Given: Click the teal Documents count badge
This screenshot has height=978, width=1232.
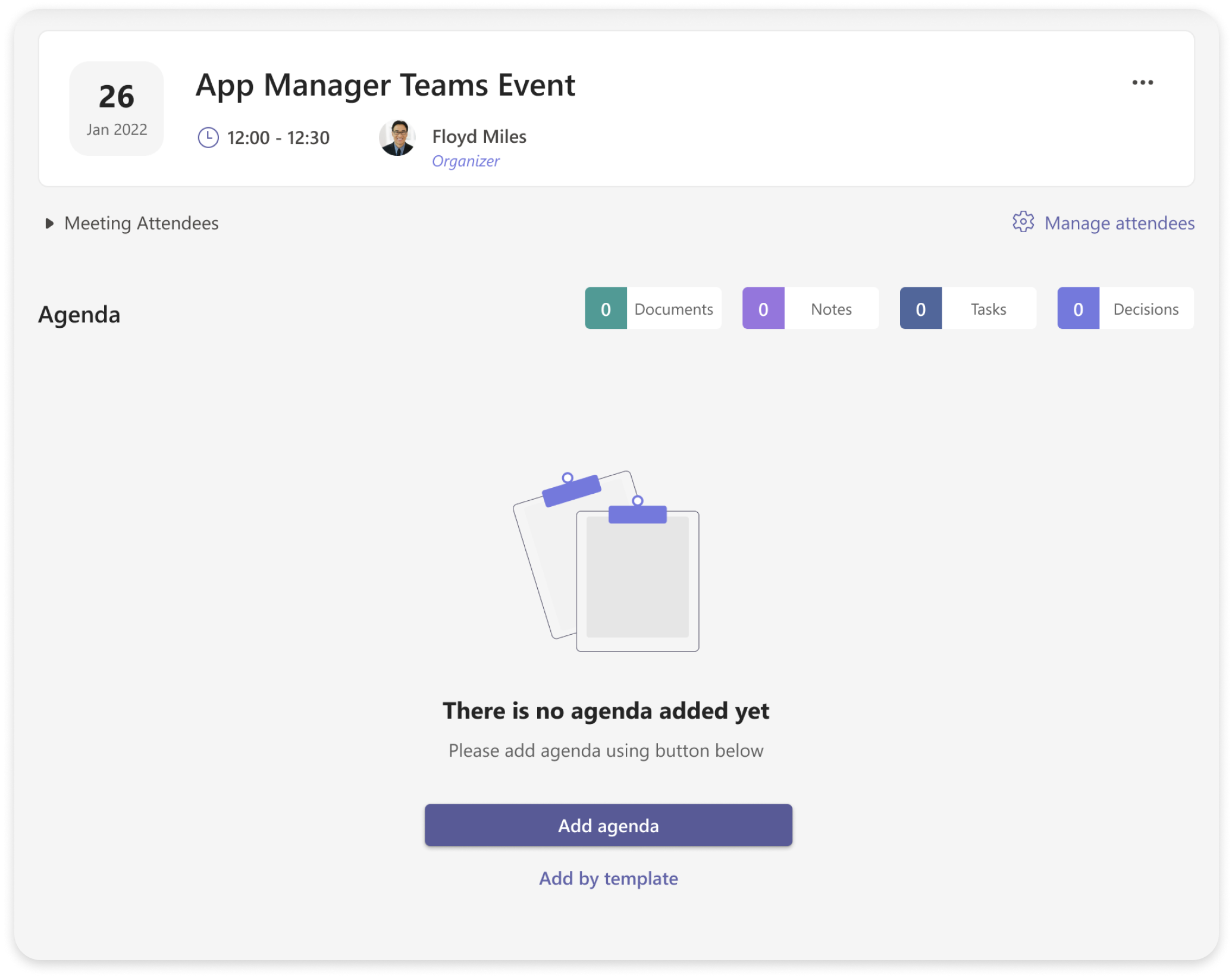Looking at the screenshot, I should click(606, 309).
